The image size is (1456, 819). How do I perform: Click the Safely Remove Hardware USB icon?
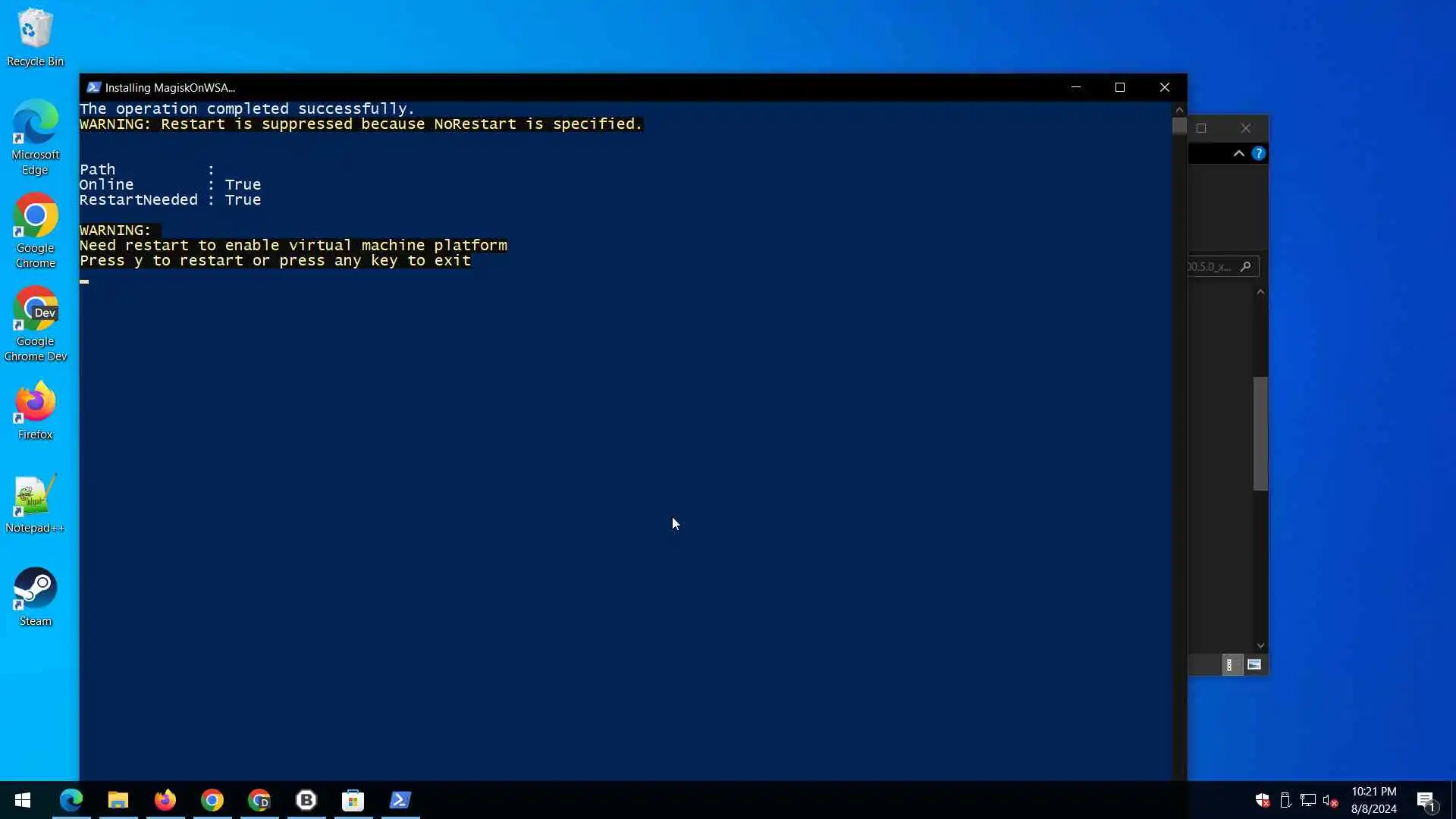coord(1285,800)
